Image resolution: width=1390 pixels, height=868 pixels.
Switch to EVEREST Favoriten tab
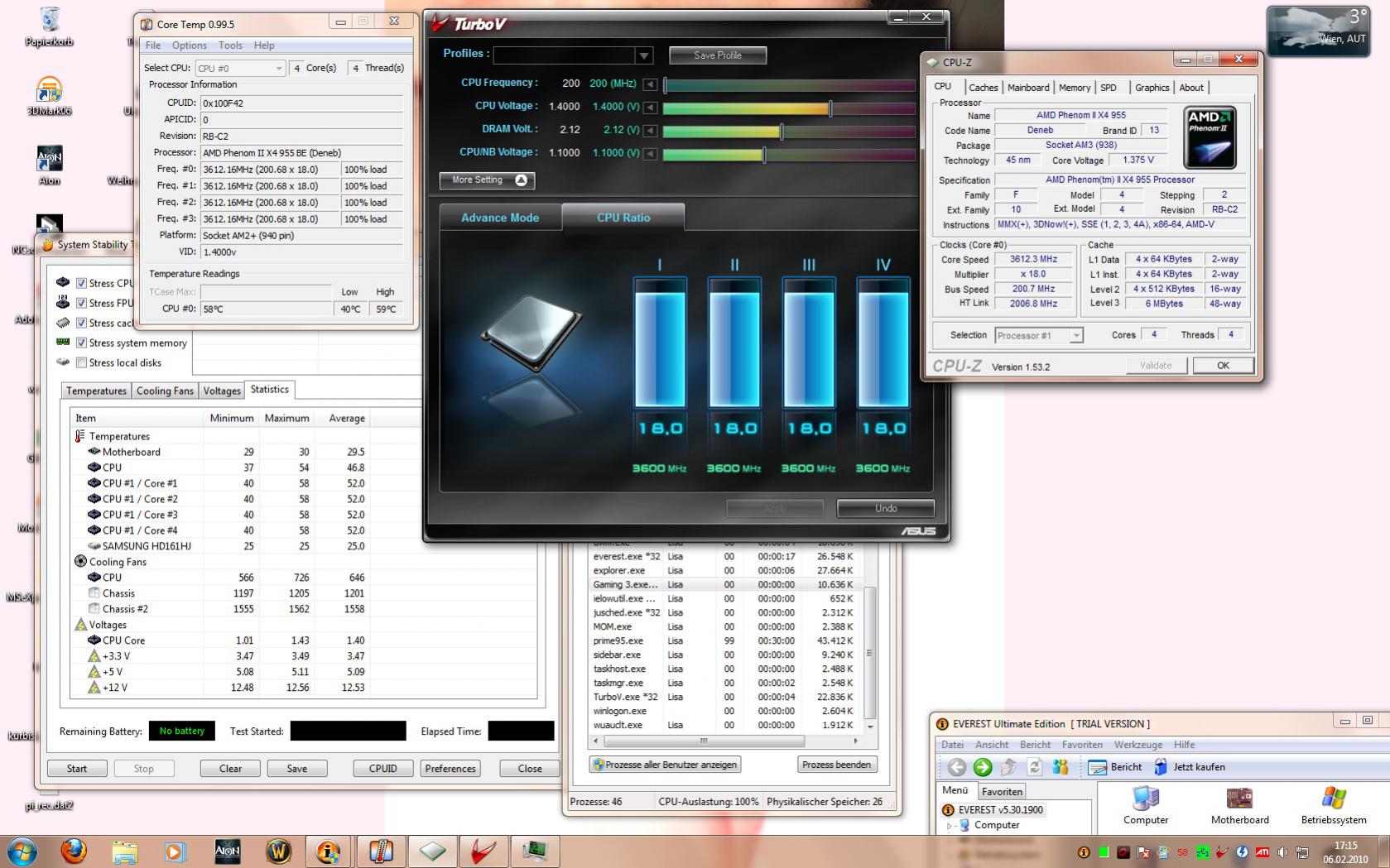tap(1002, 792)
